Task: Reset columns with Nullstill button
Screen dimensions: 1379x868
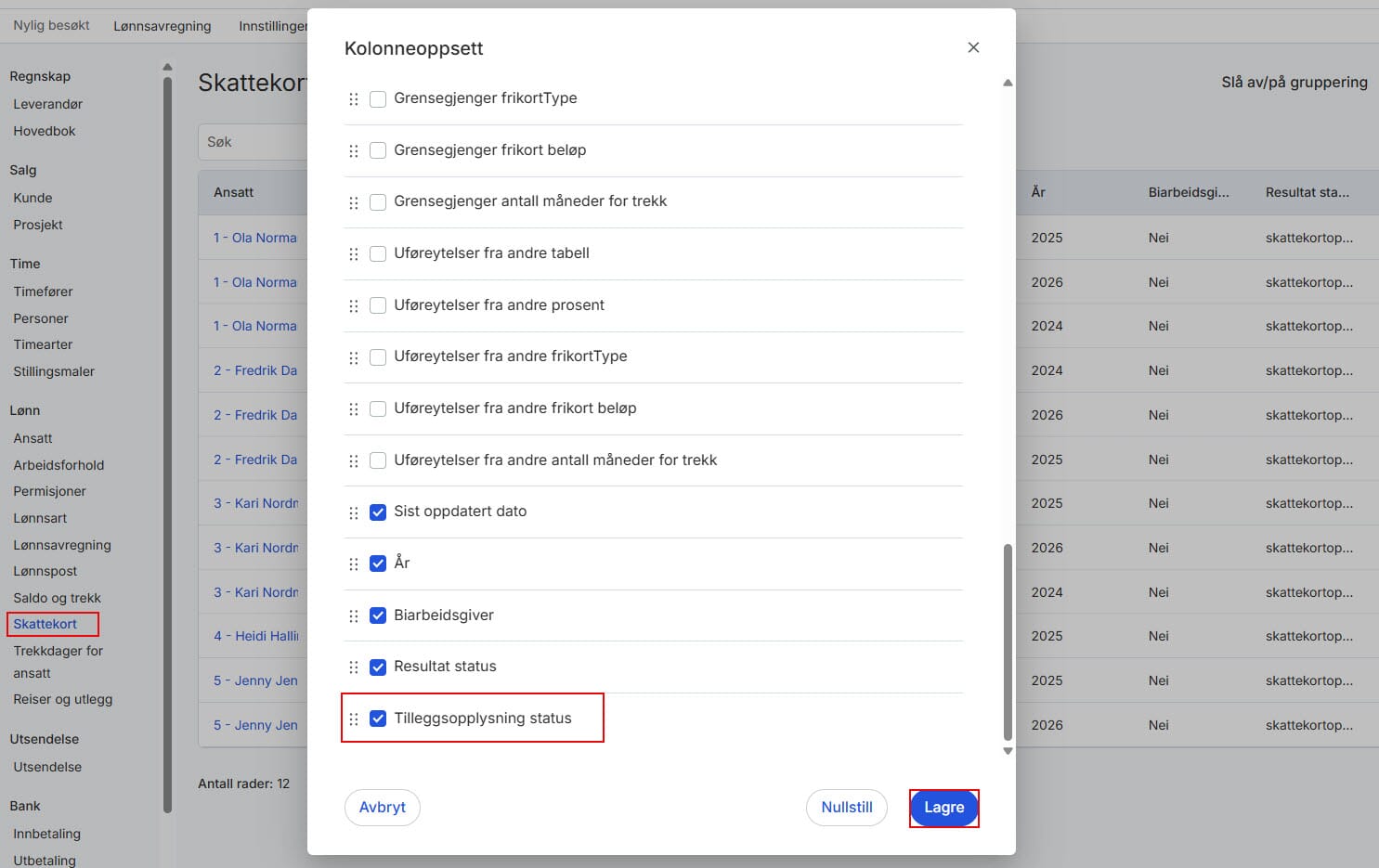Action: 847,808
